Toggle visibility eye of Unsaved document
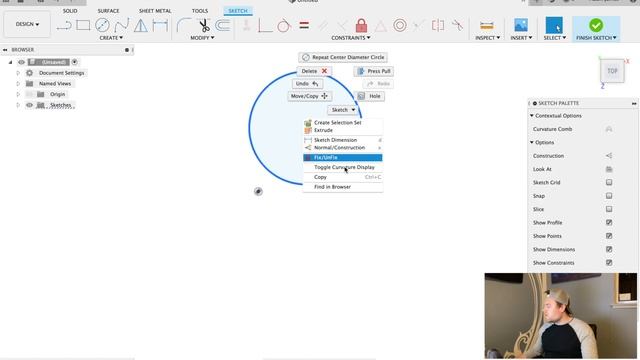 [21, 62]
